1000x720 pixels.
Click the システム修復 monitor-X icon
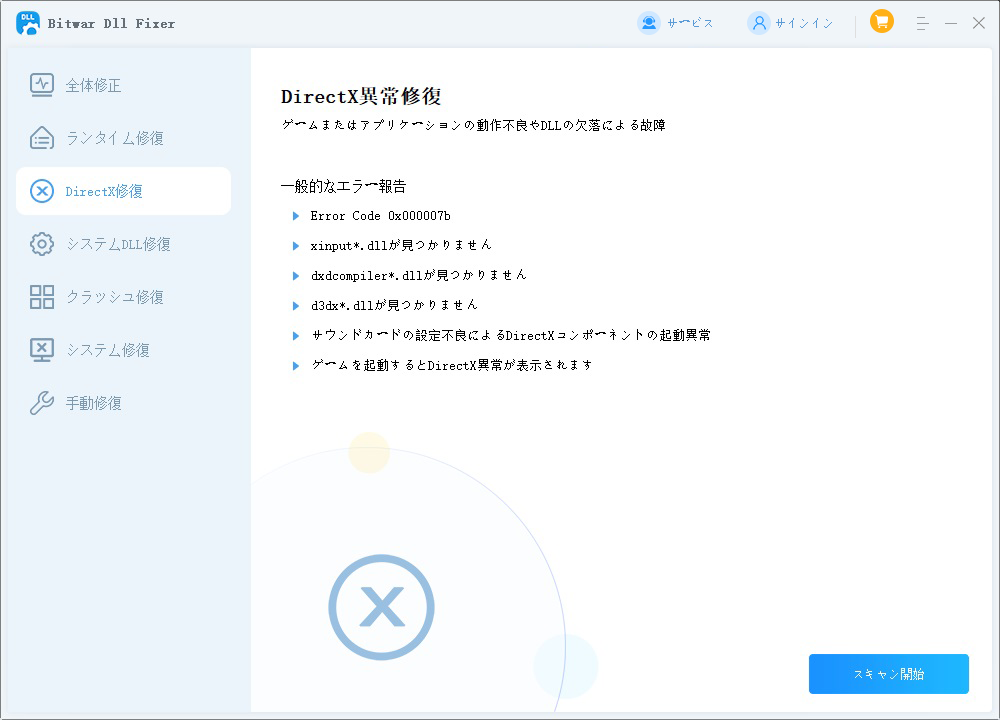coord(42,350)
